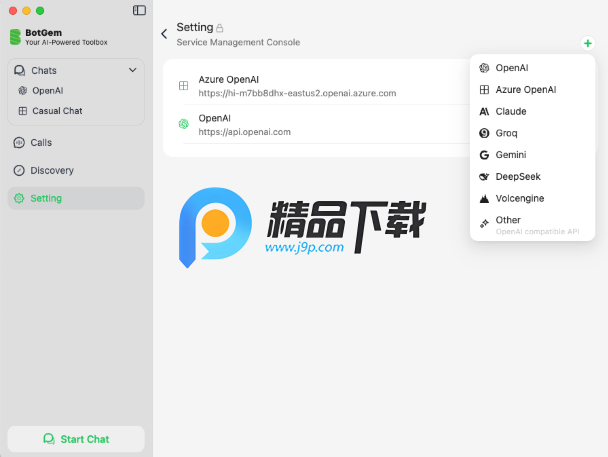
Task: Click the lock icon next to Setting
Action: pyautogui.click(x=219, y=28)
